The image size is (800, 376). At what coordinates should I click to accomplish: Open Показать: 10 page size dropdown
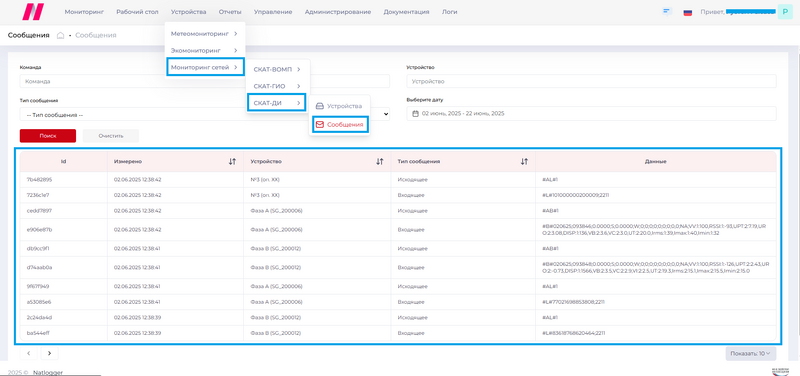(751, 353)
